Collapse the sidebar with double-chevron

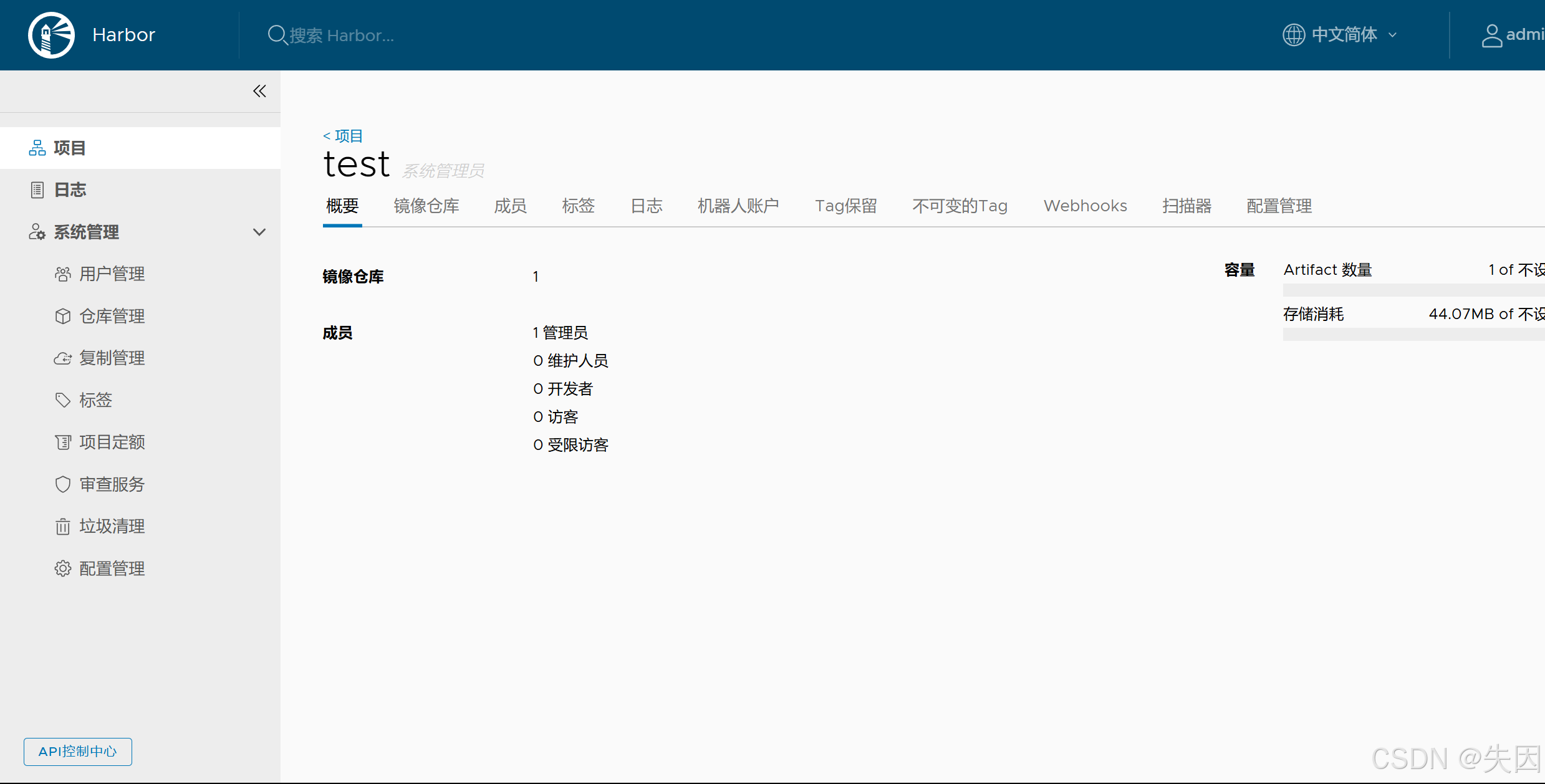click(259, 92)
